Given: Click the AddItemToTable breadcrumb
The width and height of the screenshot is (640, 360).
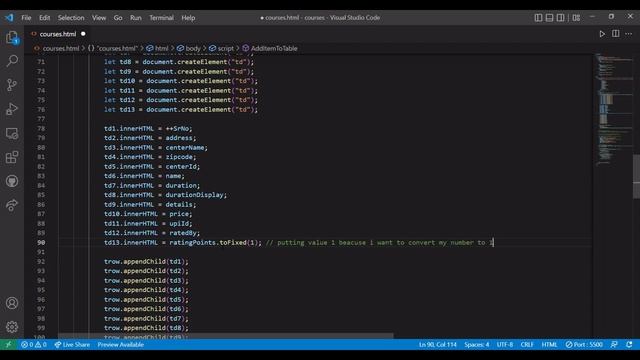Looking at the screenshot, I should pos(274,48).
